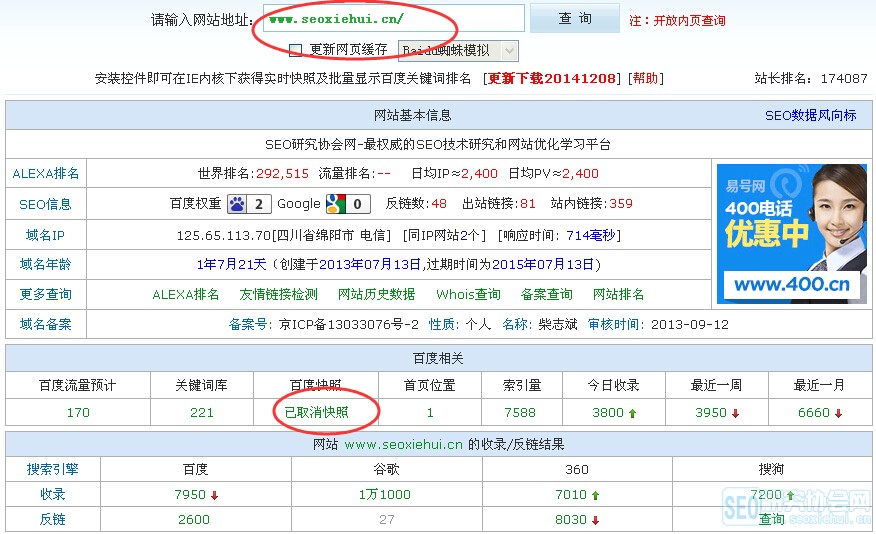The image size is (876, 534).
Task: Open the 域名IP row label
Action: (46, 235)
